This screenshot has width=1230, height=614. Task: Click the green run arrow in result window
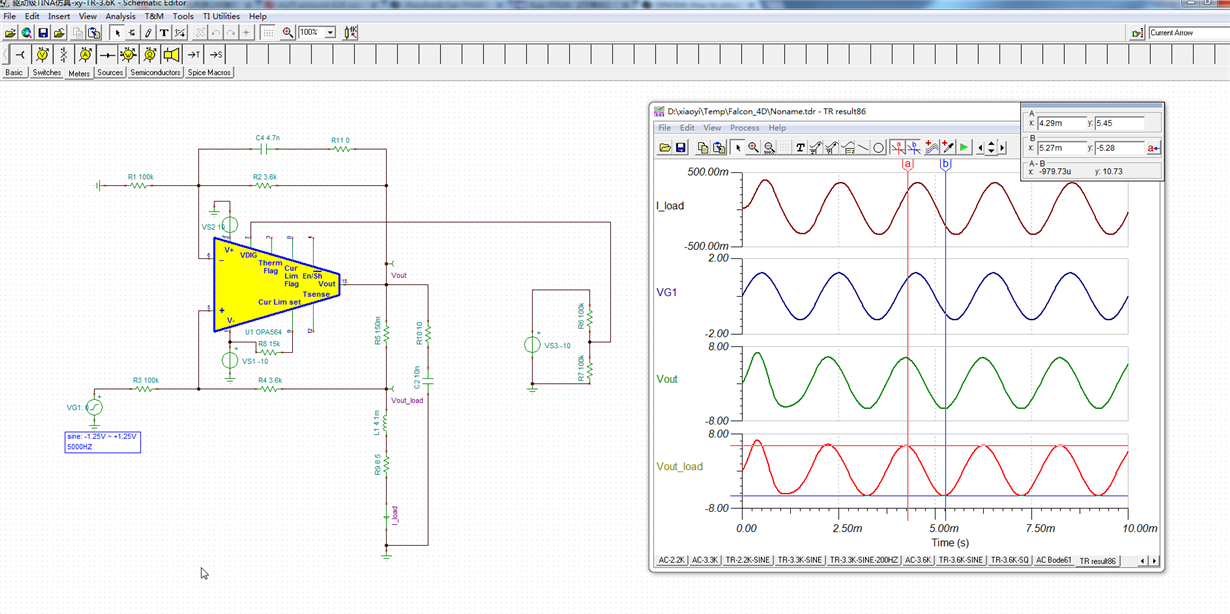tap(964, 148)
